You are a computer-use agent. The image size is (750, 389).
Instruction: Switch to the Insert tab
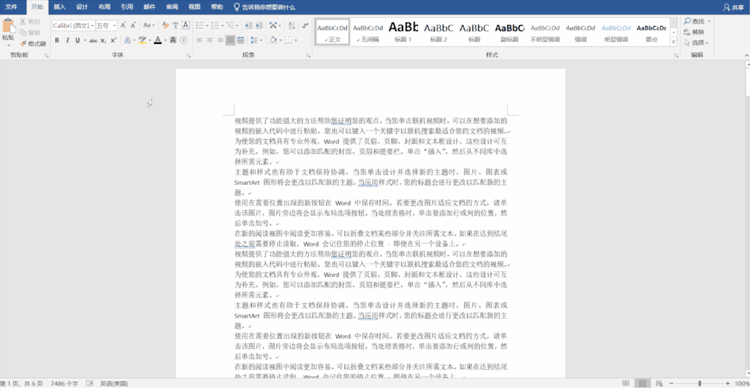click(x=59, y=7)
